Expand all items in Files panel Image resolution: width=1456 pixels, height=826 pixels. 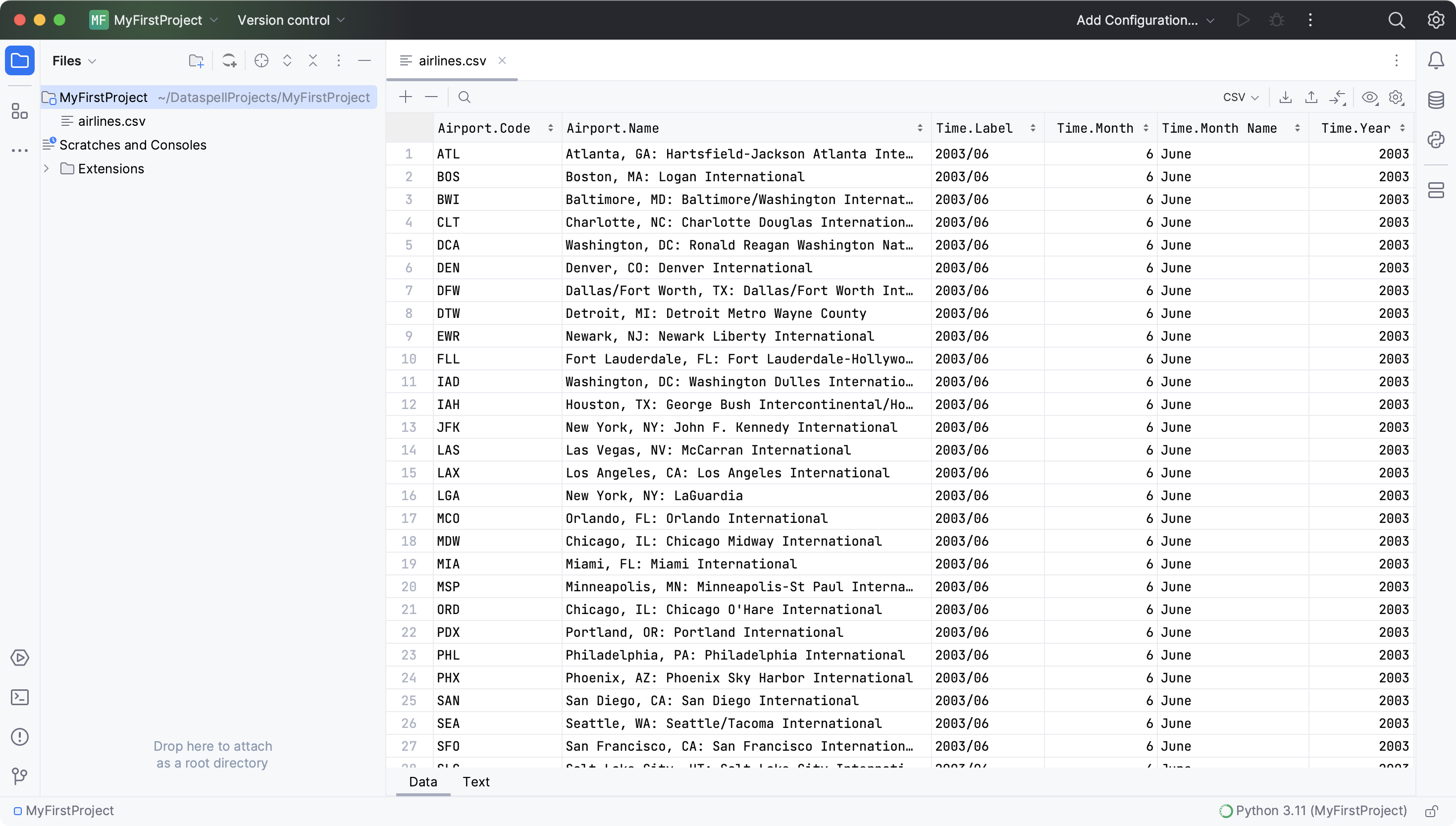287,61
